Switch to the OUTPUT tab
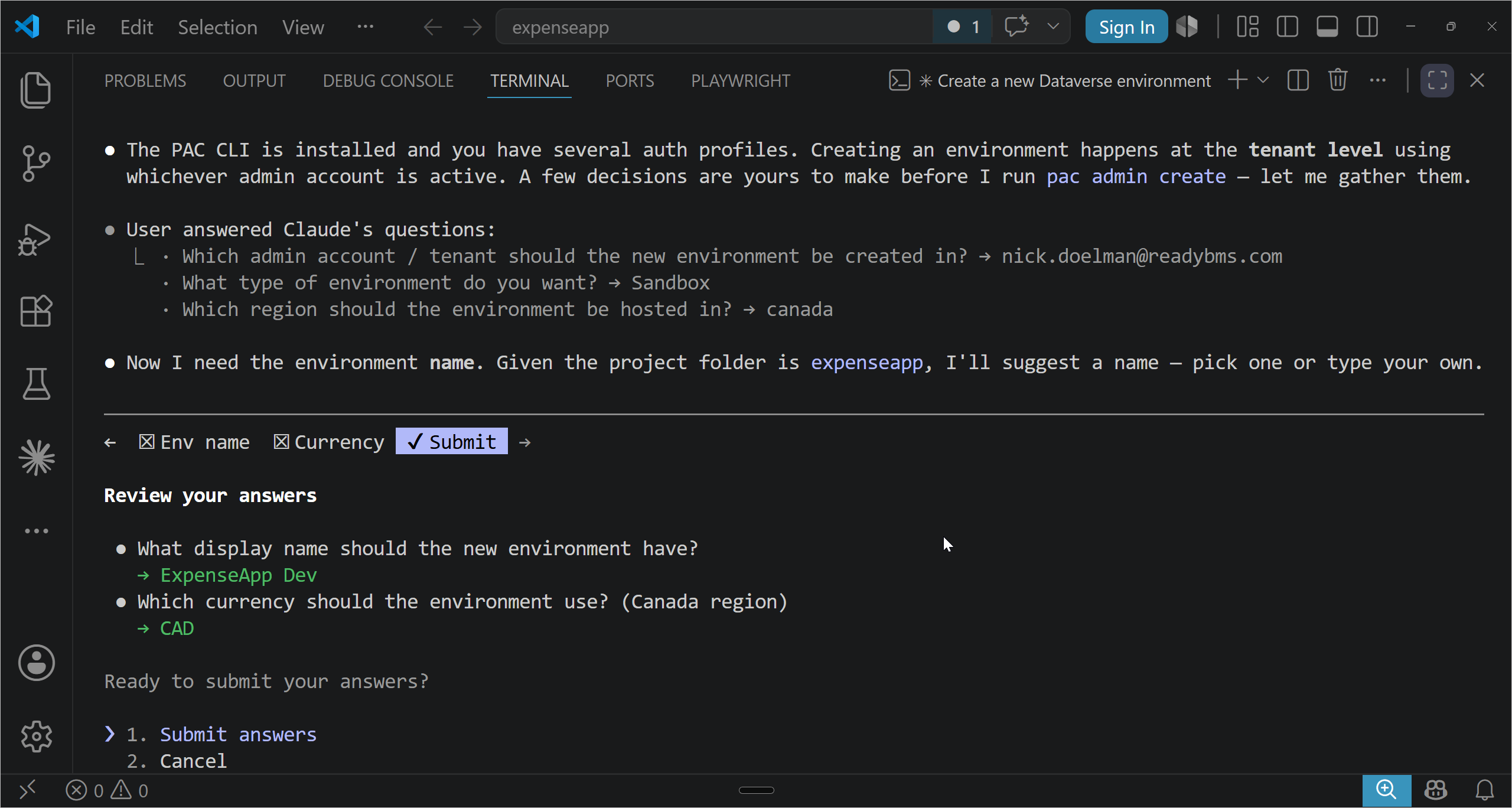 coord(254,81)
